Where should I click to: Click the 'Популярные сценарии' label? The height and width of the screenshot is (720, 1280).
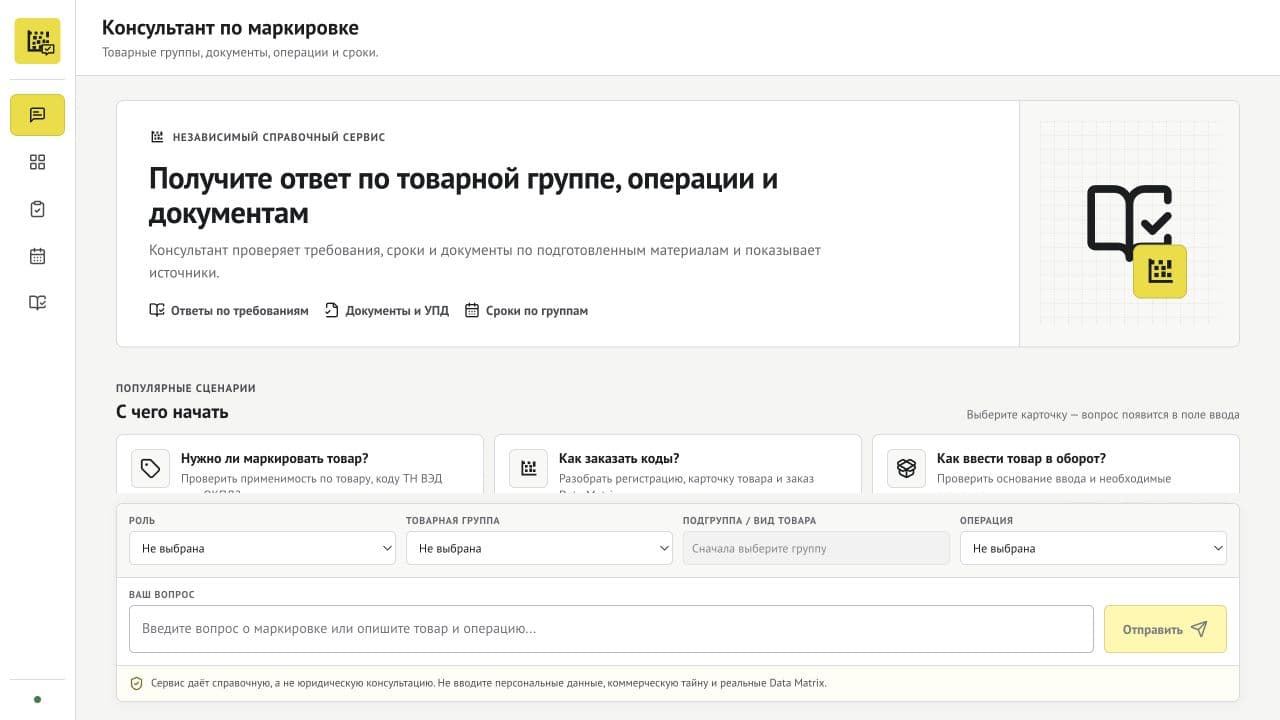click(x=186, y=388)
